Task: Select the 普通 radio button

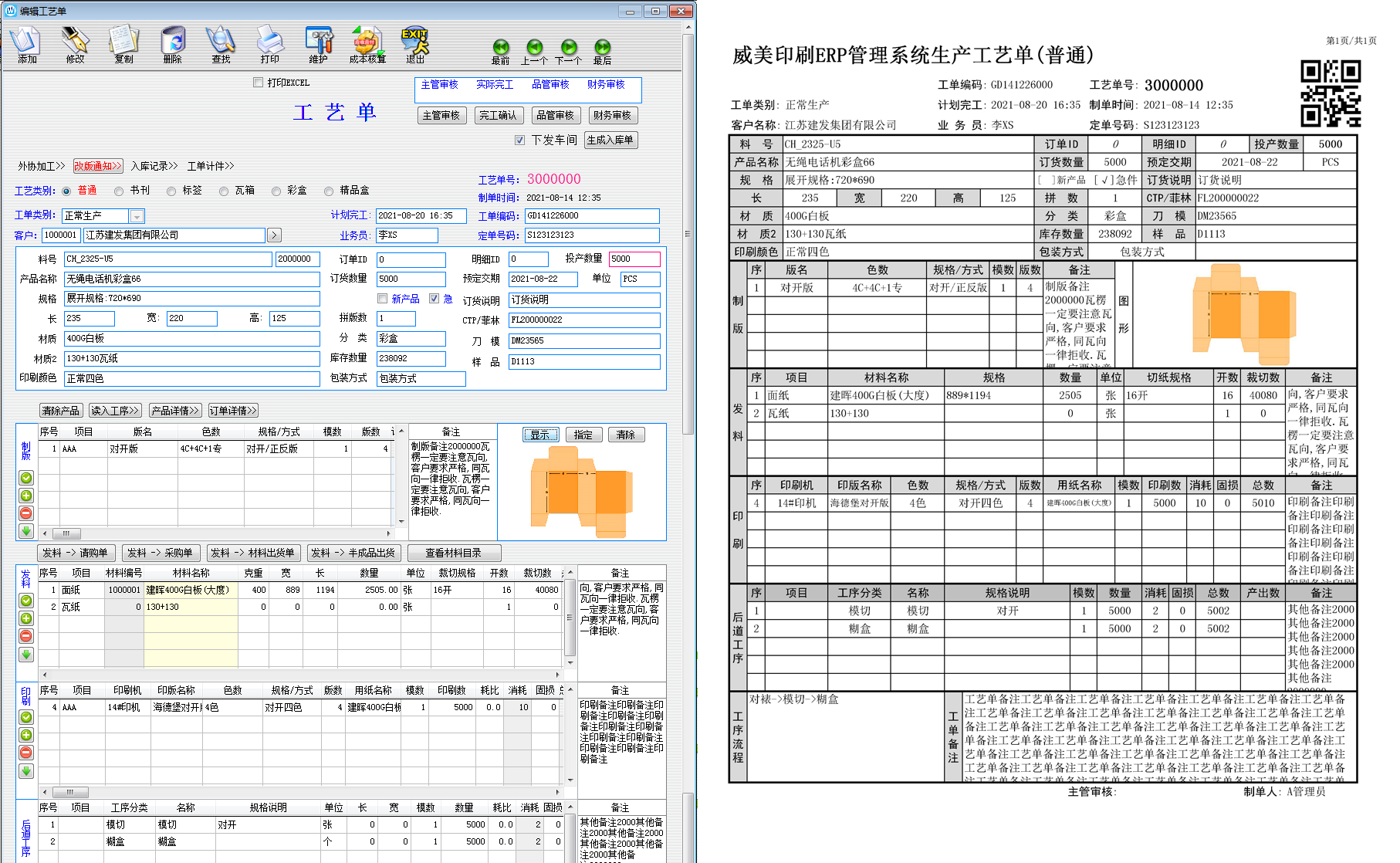Action: click(x=66, y=191)
